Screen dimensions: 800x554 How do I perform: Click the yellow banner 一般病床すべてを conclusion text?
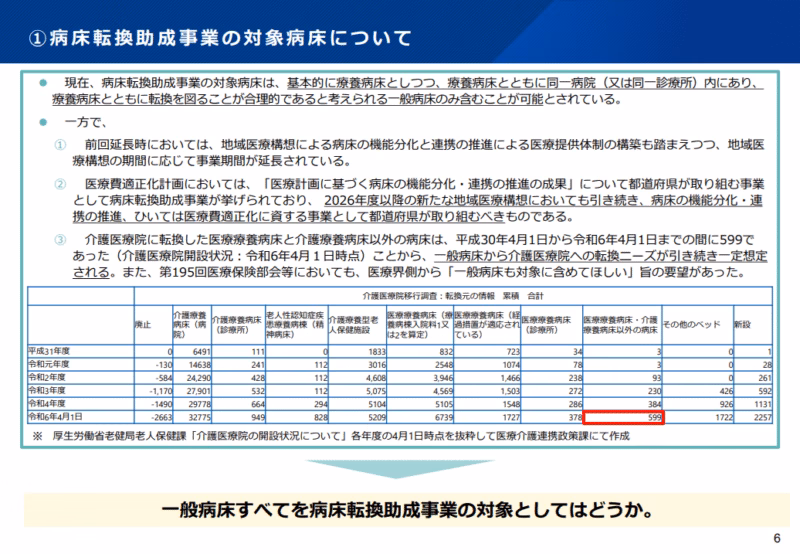pyautogui.click(x=402, y=511)
